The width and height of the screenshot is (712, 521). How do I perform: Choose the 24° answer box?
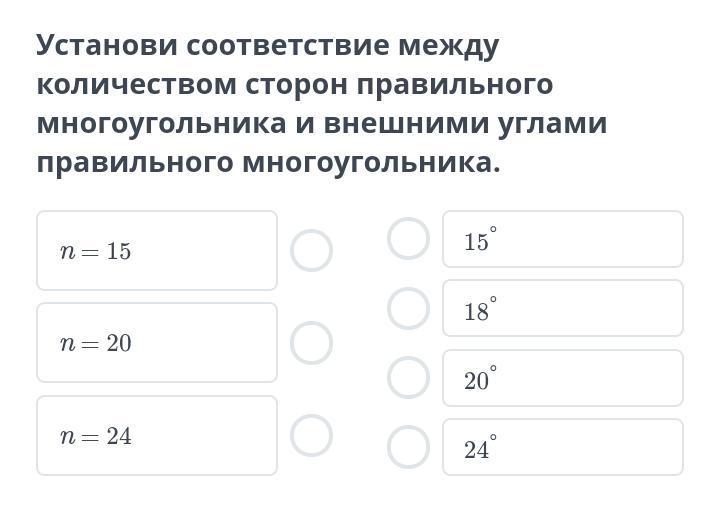click(562, 447)
